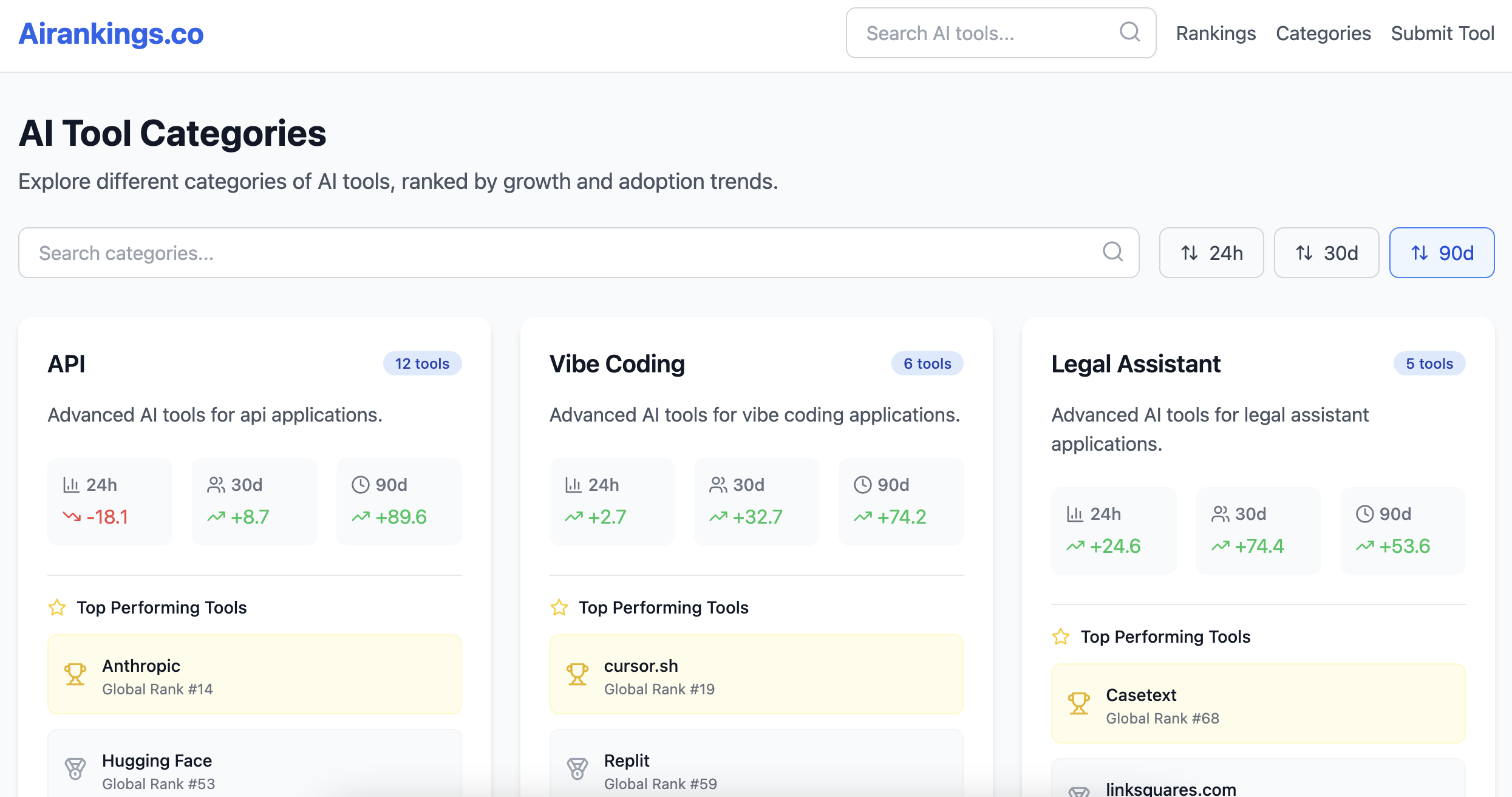Select the API 90d +89.6 stat tile
Viewport: 1512px width, 797px height.
pos(399,502)
